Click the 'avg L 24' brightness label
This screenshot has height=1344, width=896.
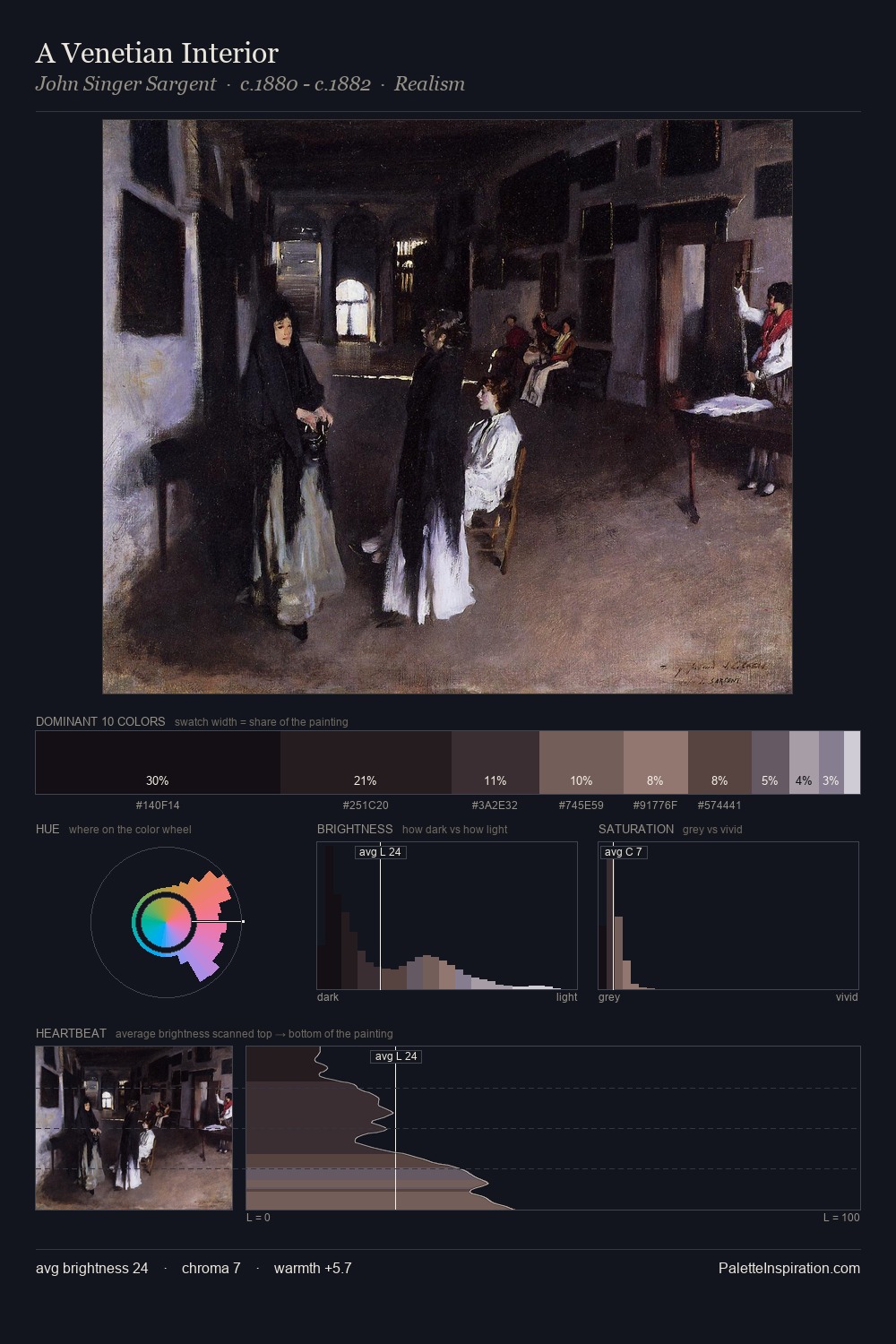[x=380, y=852]
